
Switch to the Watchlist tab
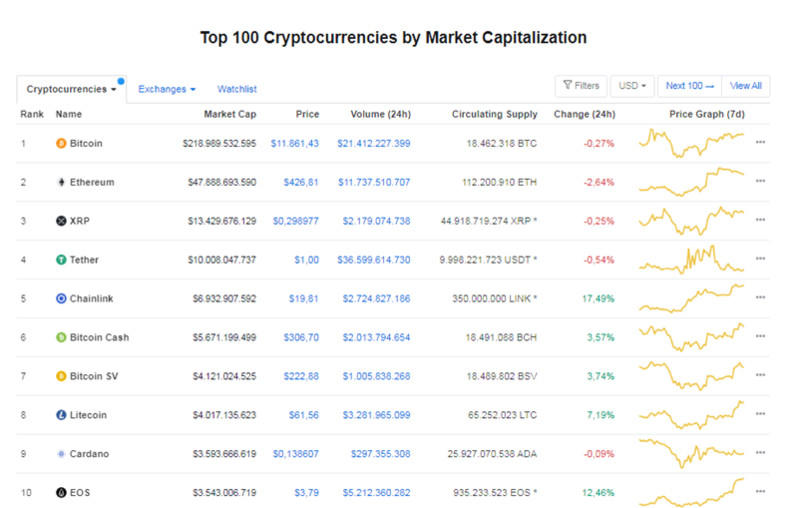coord(237,89)
